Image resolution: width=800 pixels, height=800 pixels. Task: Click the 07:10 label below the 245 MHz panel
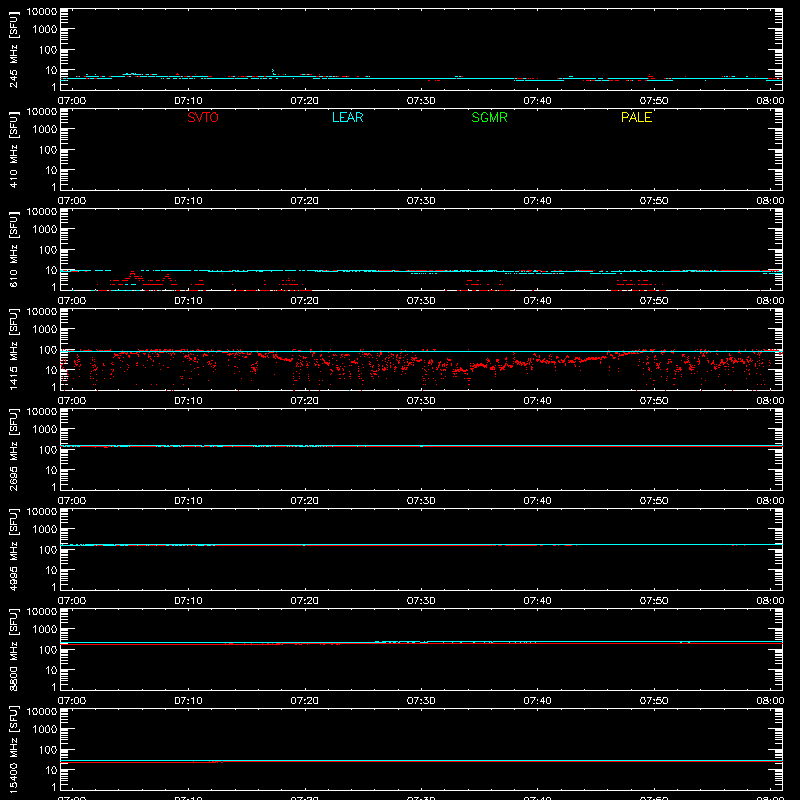(188, 101)
